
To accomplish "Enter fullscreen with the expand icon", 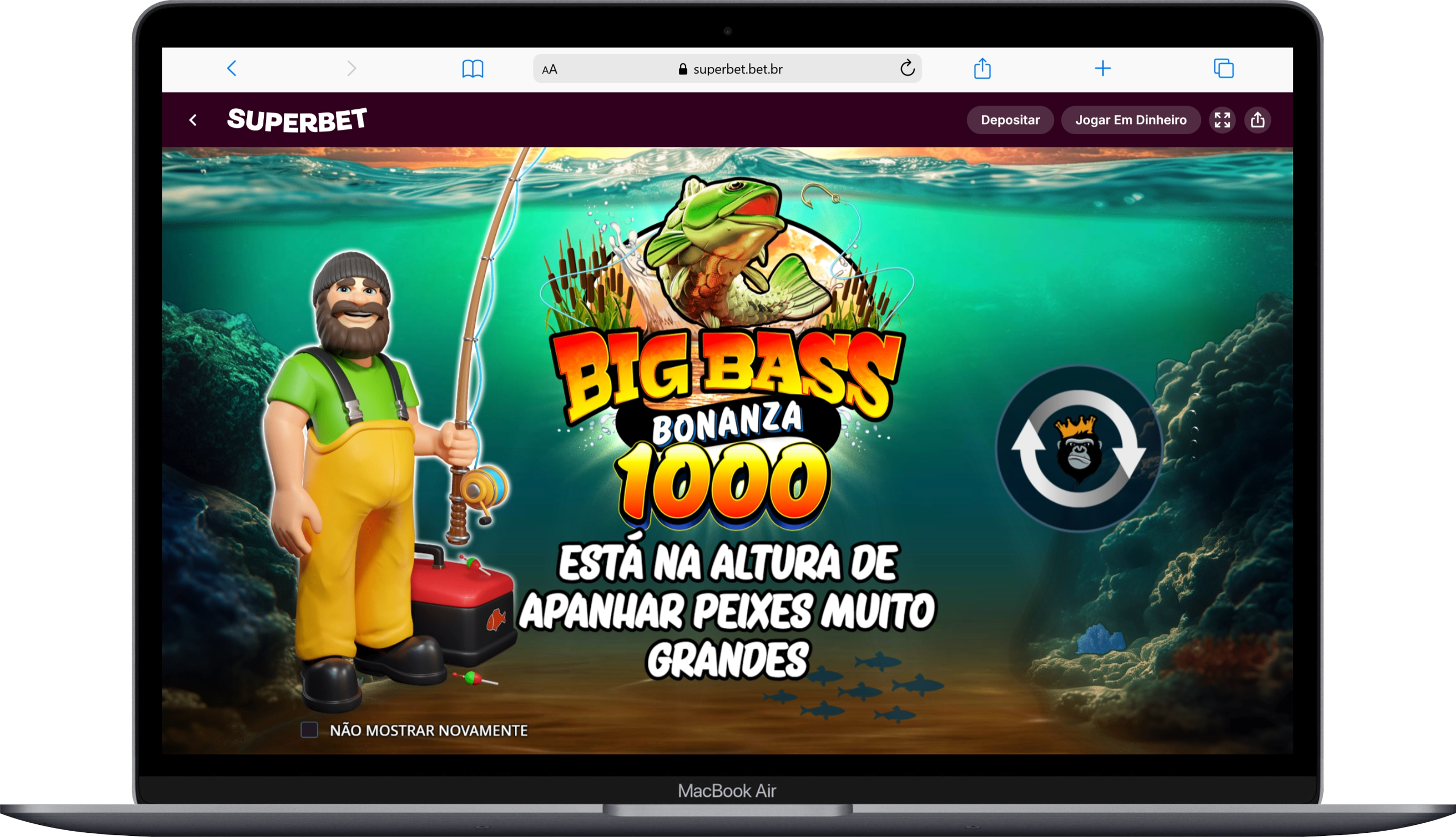I will tap(1222, 120).
